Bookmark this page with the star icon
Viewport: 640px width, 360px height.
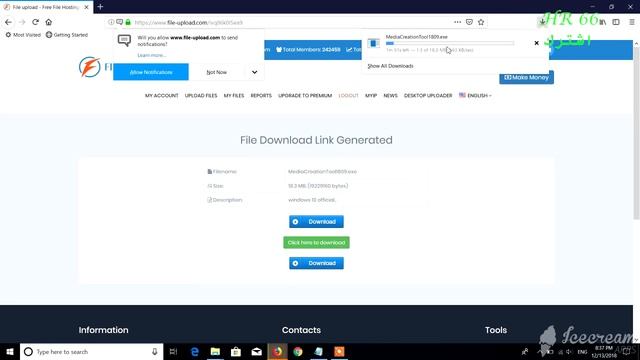(481, 22)
